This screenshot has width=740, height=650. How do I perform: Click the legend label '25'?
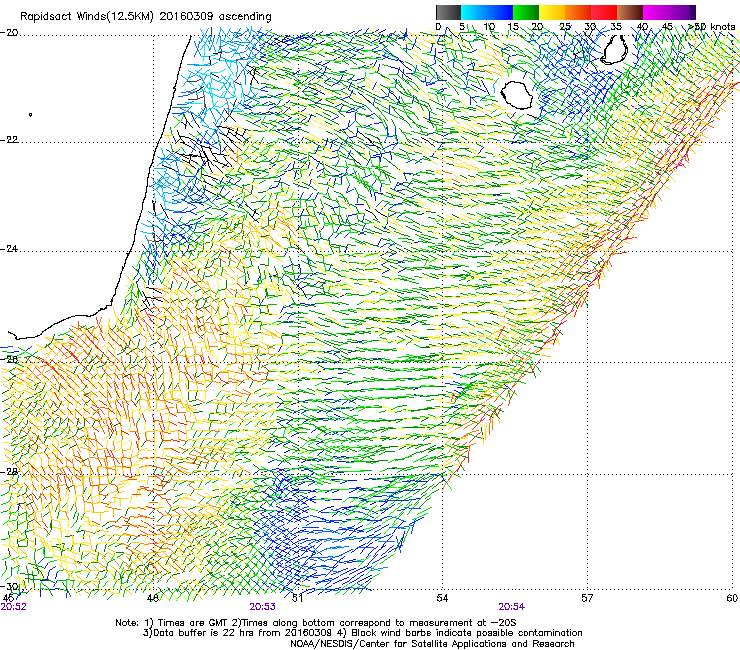click(x=565, y=27)
